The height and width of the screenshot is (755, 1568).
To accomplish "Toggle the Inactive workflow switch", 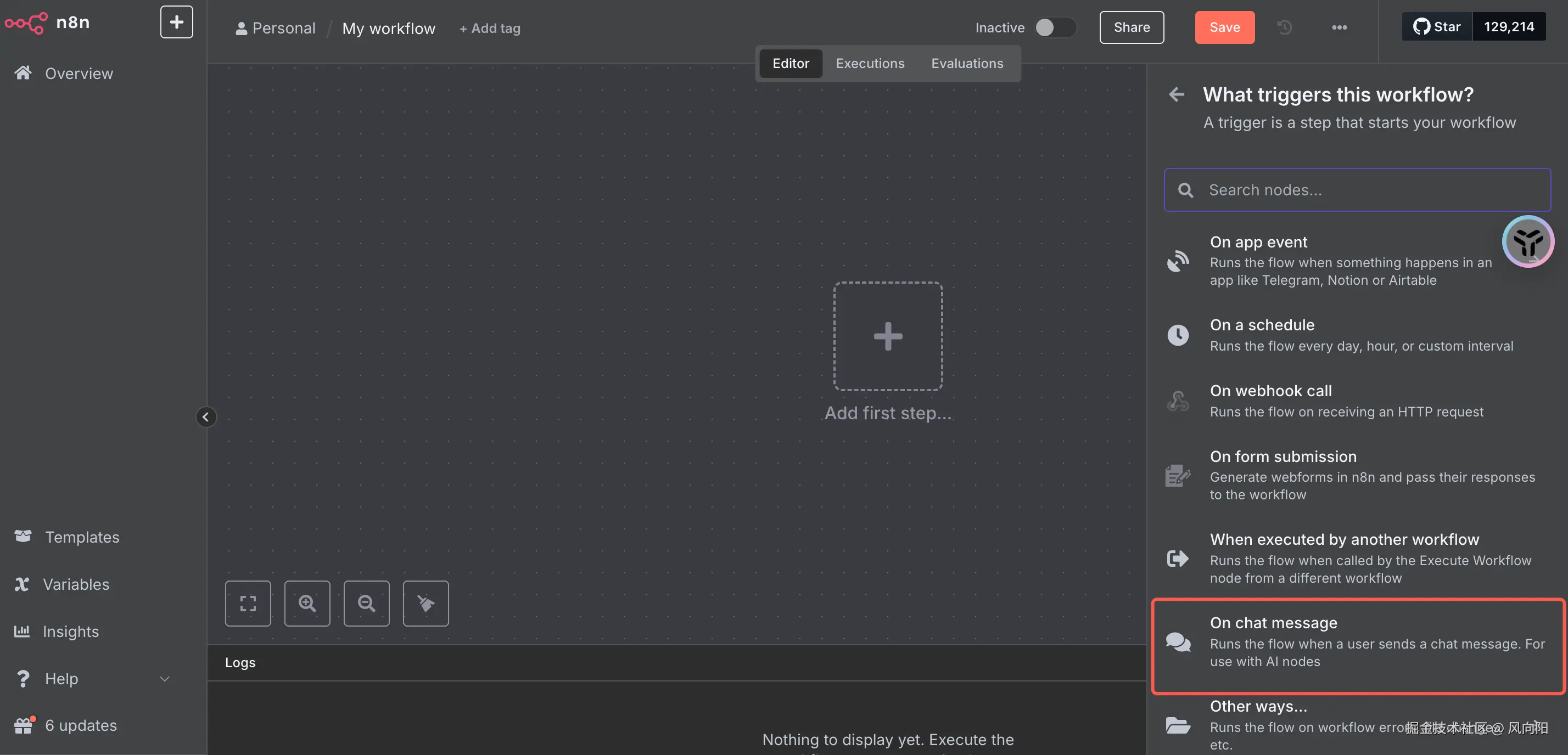I will coord(1055,27).
